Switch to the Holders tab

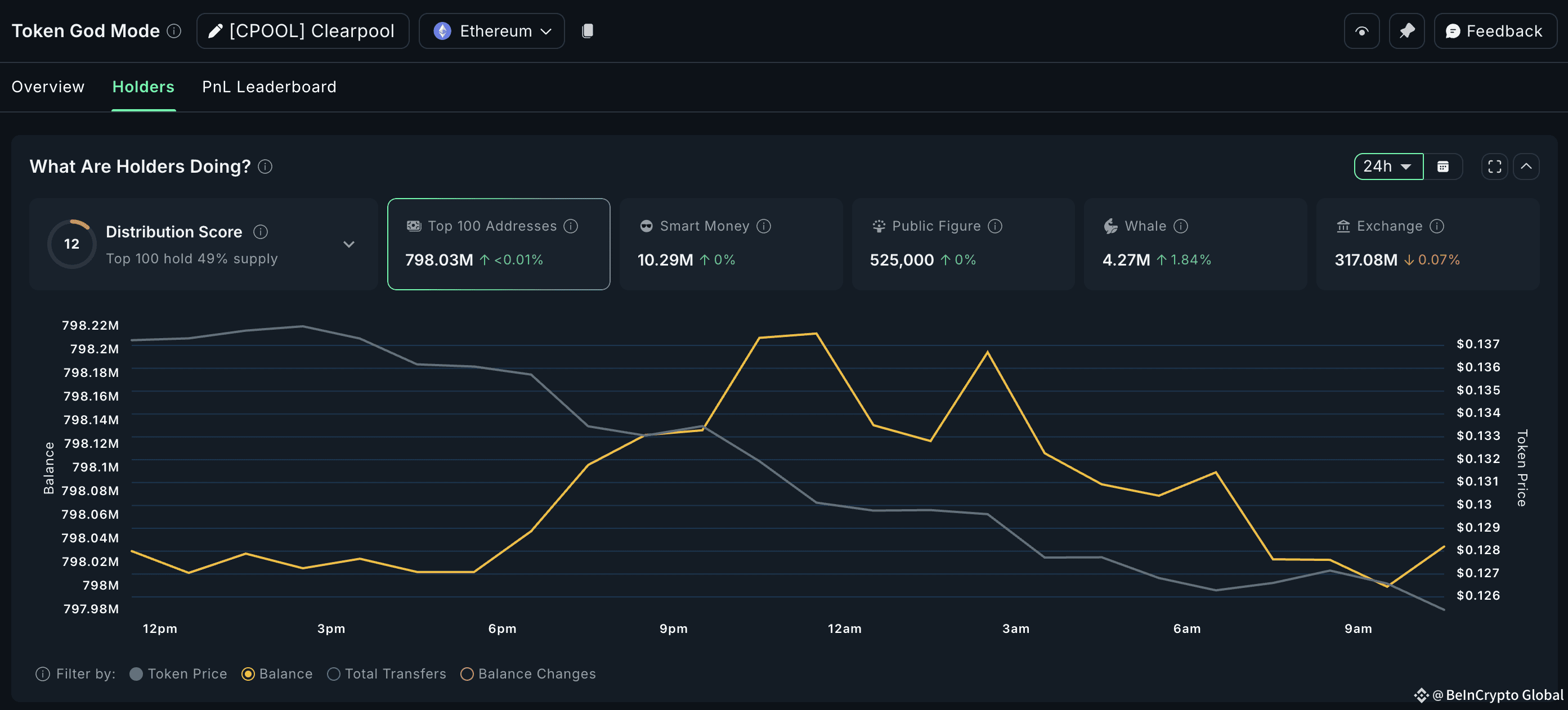coord(144,87)
